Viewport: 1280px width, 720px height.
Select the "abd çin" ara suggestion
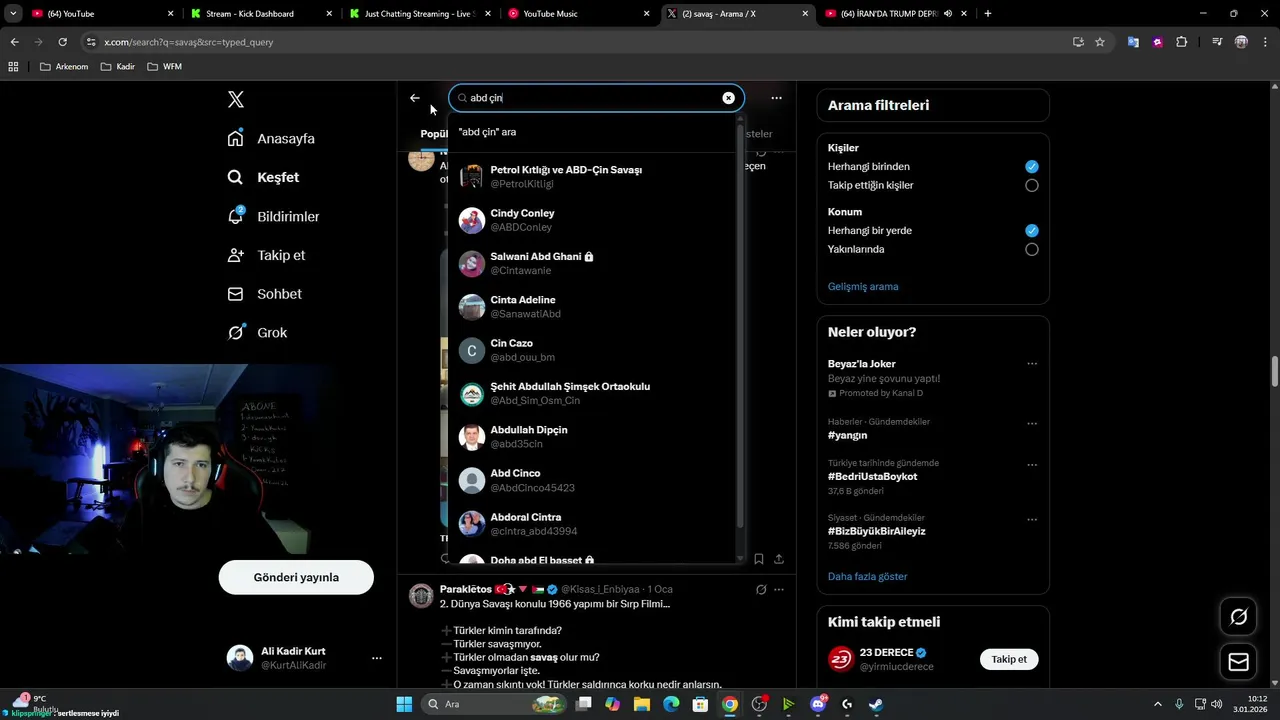(x=592, y=132)
